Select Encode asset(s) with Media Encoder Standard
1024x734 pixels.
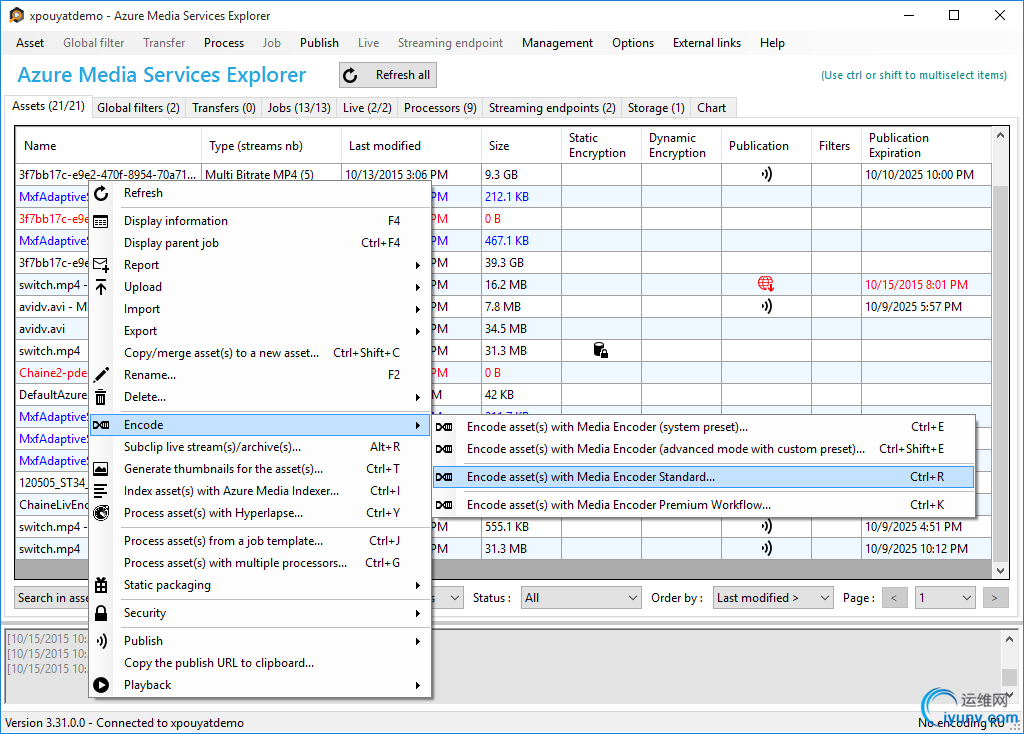tap(703, 477)
